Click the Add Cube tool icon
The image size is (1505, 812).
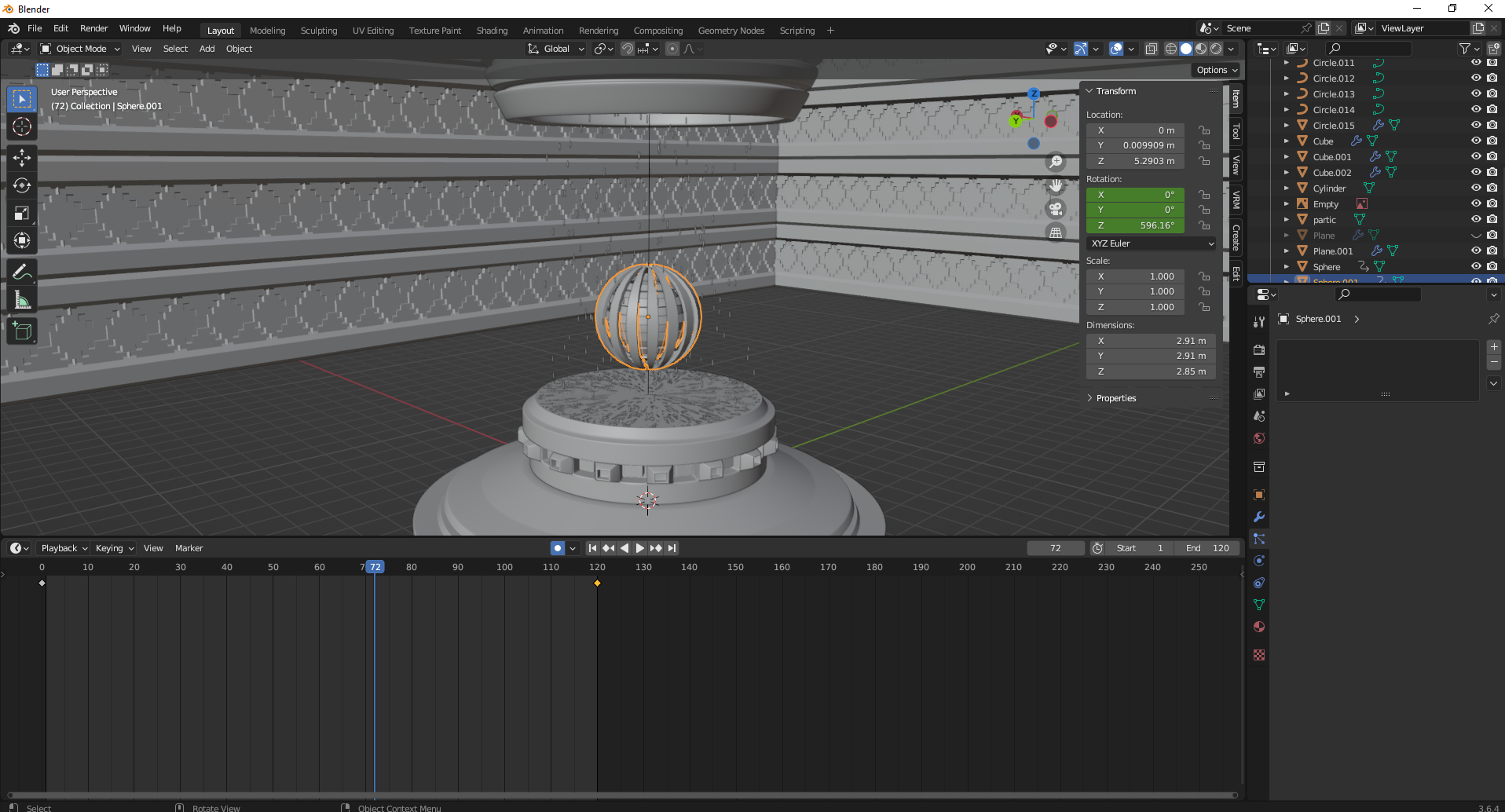22,331
